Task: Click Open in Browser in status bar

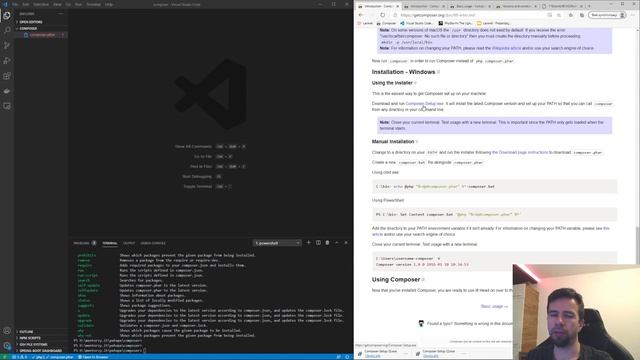Action: pos(93,357)
